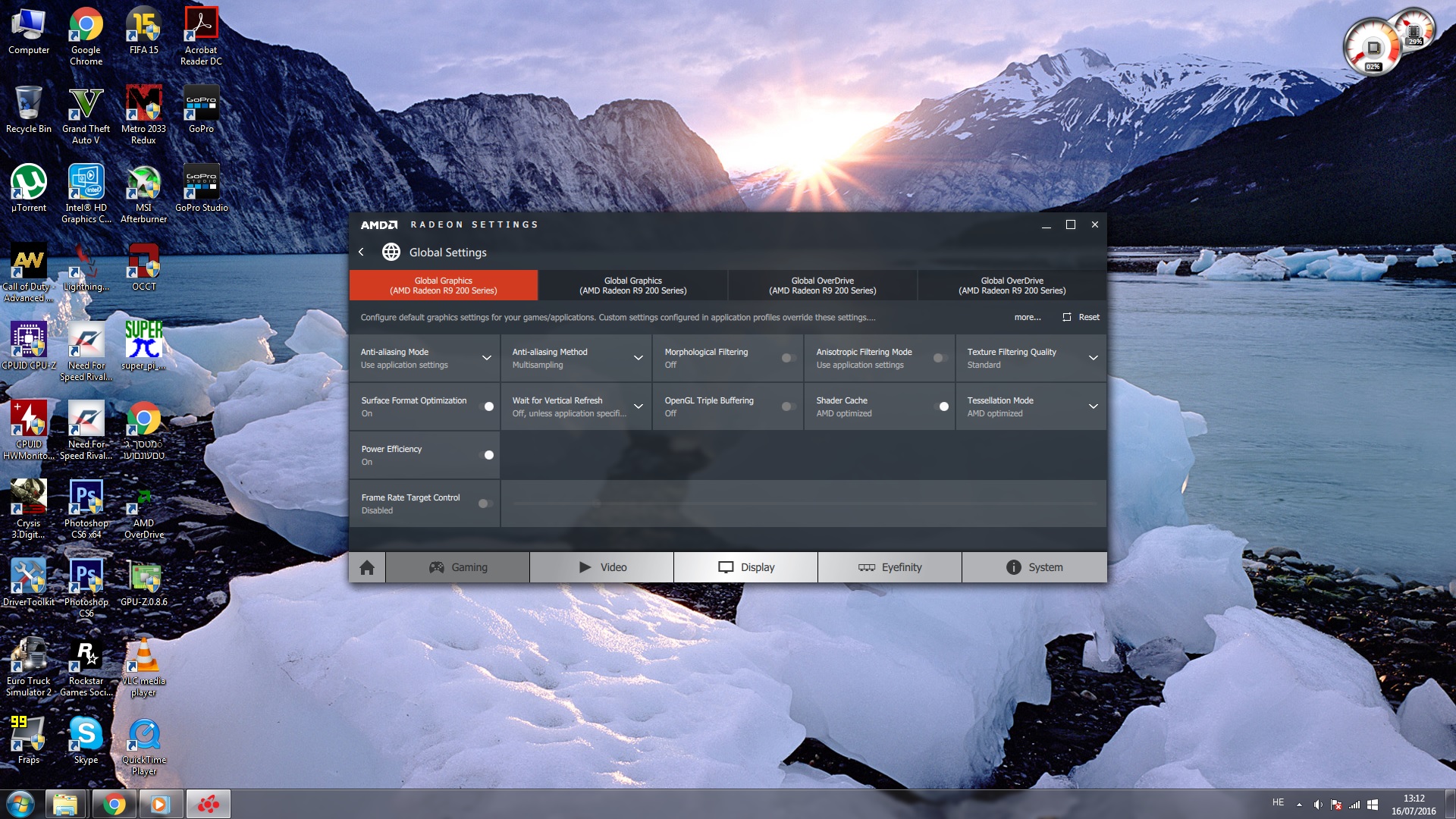Open Rockstar Games Social Club shortcut
Image resolution: width=1456 pixels, height=819 pixels.
(x=86, y=667)
